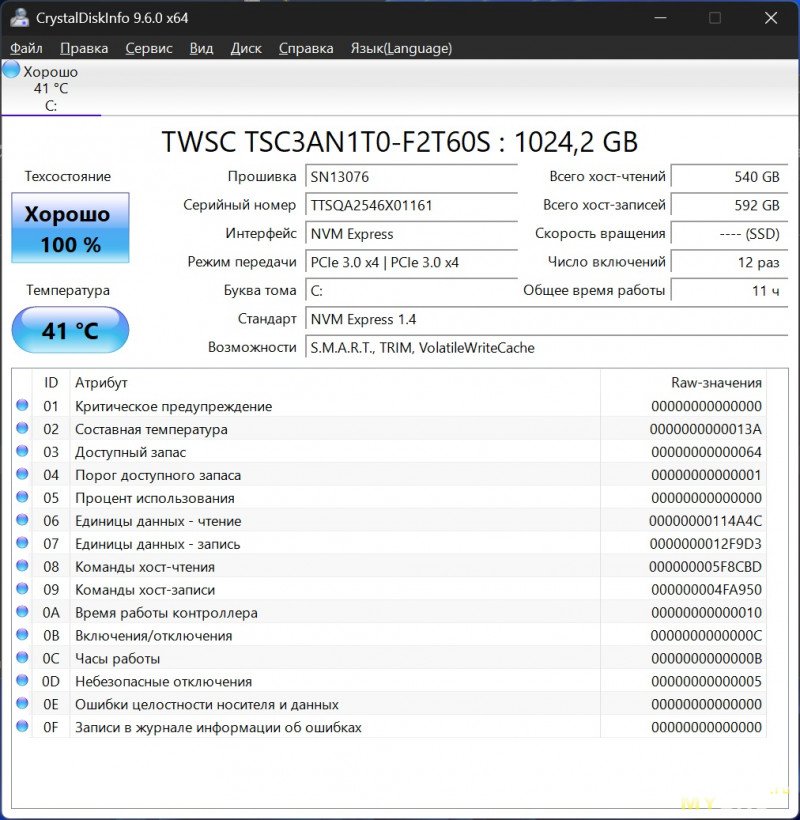
Task: Click raw value 0000000114A4C
Action: 705,521
